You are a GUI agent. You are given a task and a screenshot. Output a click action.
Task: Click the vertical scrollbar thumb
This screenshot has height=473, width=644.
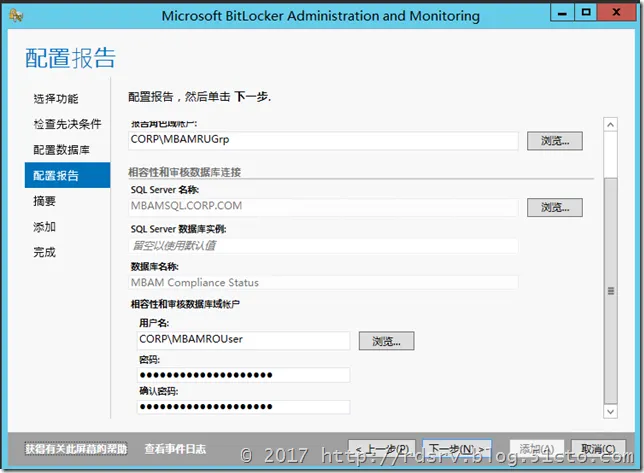coord(610,291)
